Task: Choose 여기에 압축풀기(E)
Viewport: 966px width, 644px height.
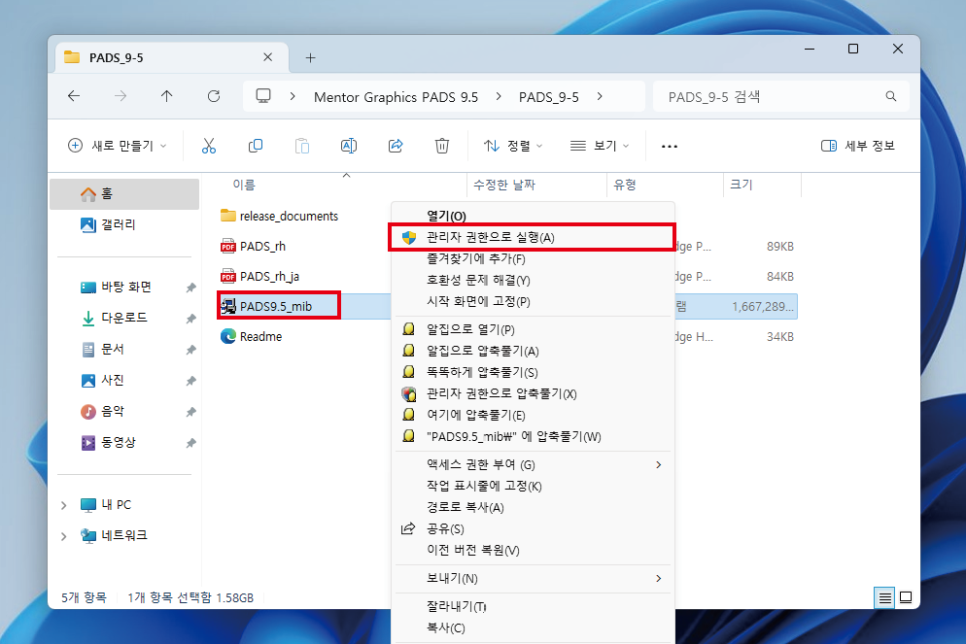Action: [x=534, y=415]
